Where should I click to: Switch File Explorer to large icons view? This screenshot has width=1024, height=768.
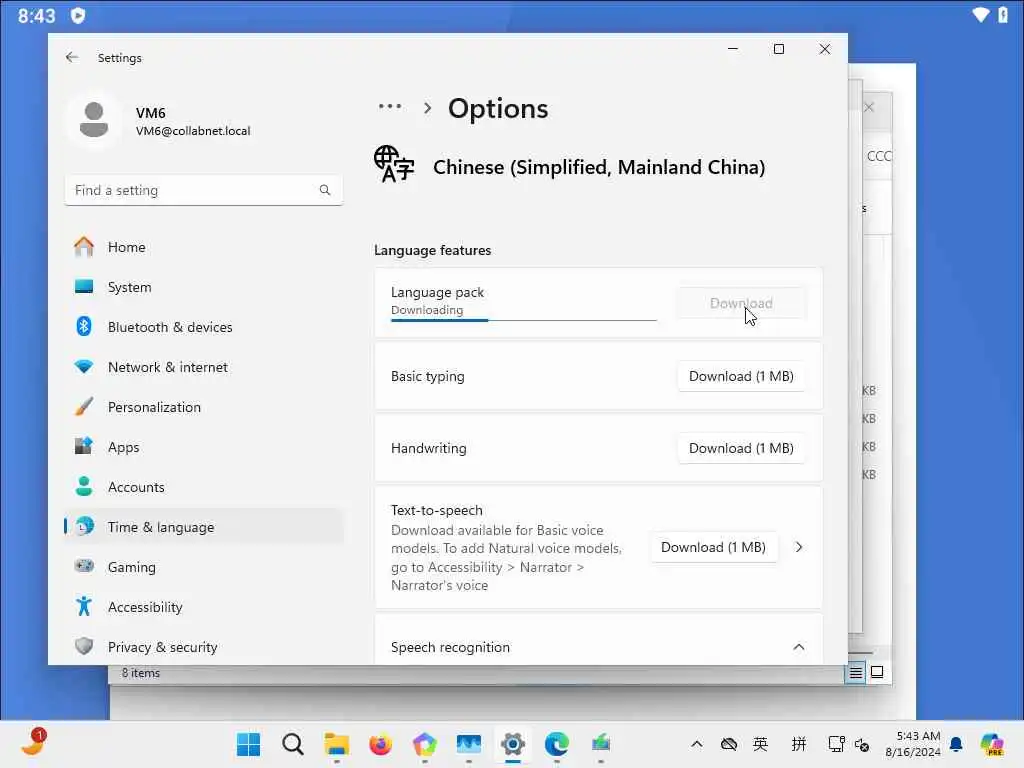tap(877, 672)
